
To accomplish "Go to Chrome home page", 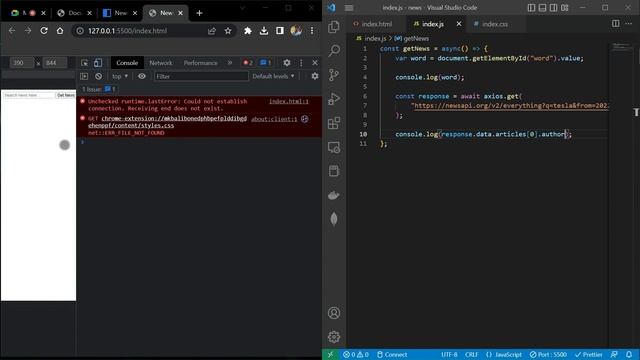I will click(60, 31).
